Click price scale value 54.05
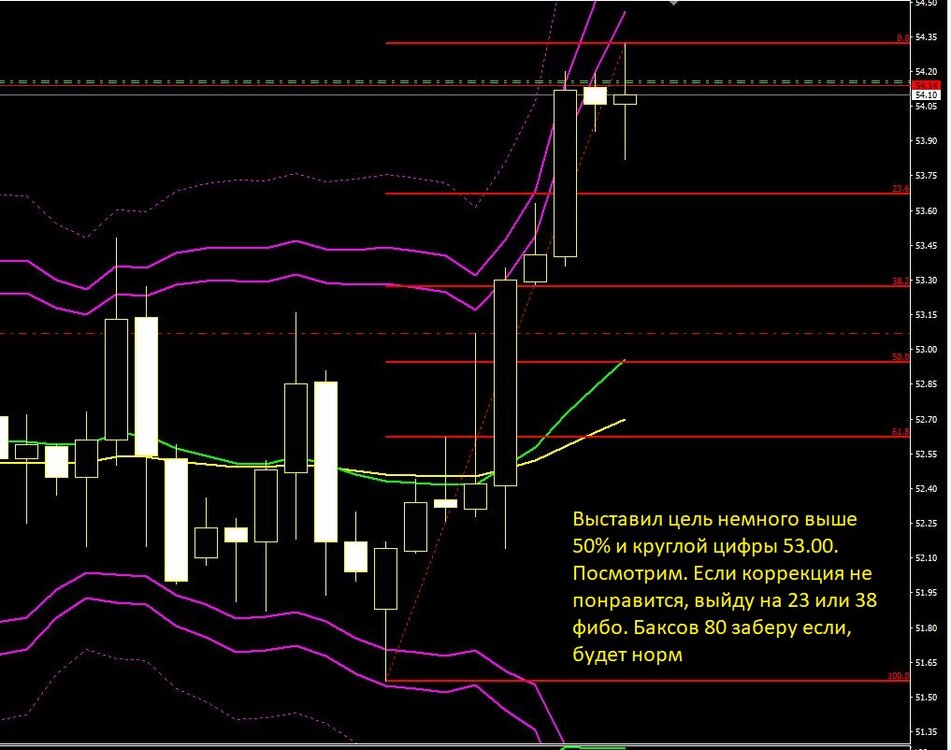Viewport: 951px width, 750px height. tap(926, 106)
